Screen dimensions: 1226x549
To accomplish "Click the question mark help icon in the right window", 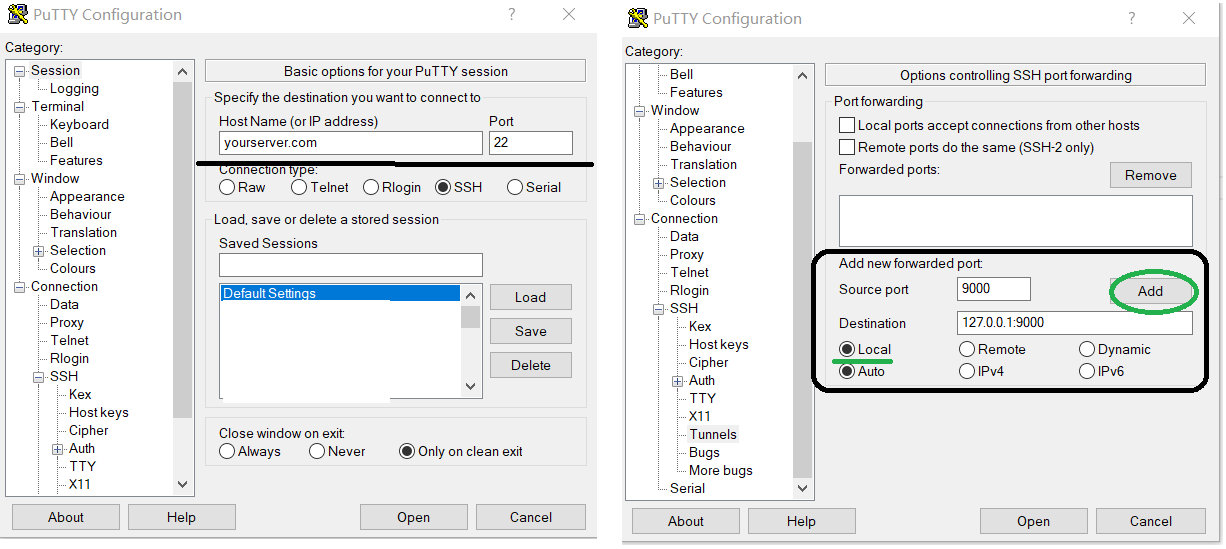I will point(1131,18).
